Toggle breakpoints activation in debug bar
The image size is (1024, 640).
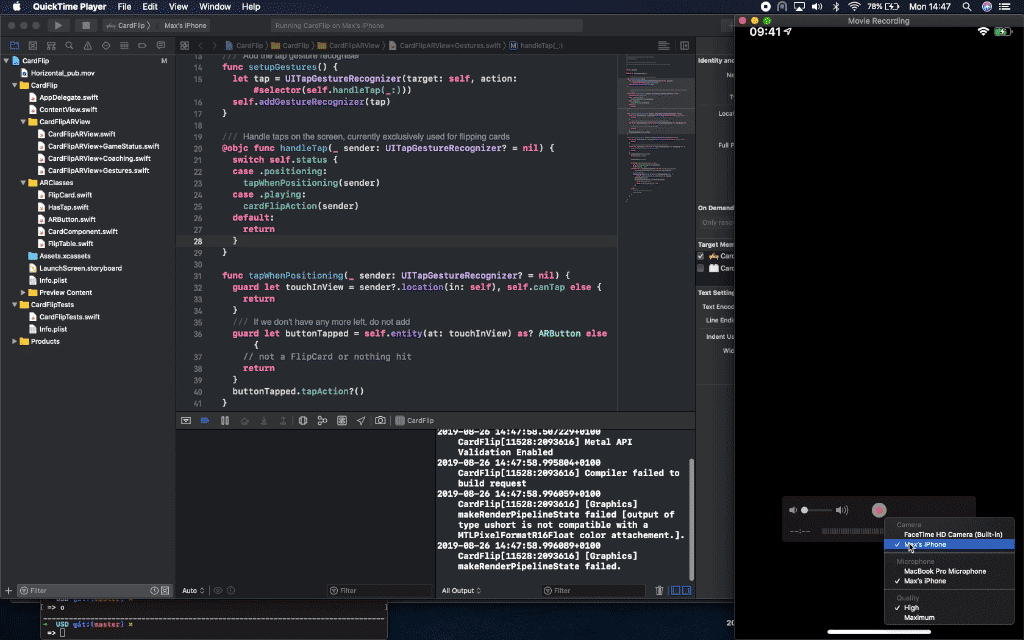[205, 421]
